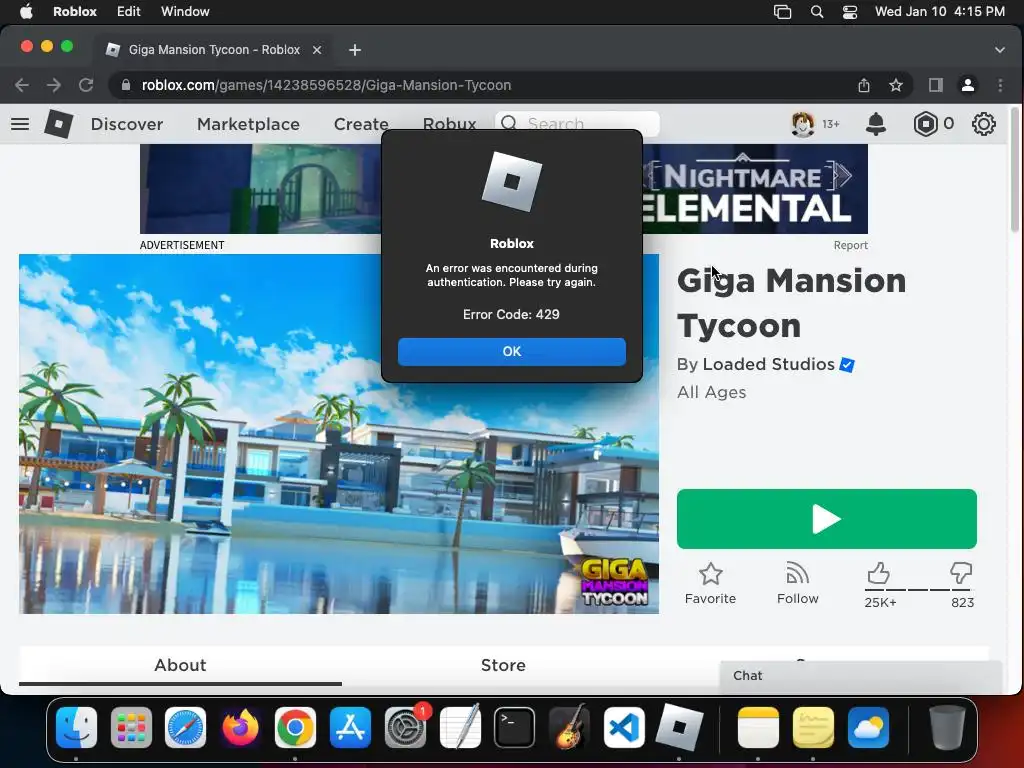Report the advertisement
This screenshot has width=1024, height=768.
coord(850,245)
